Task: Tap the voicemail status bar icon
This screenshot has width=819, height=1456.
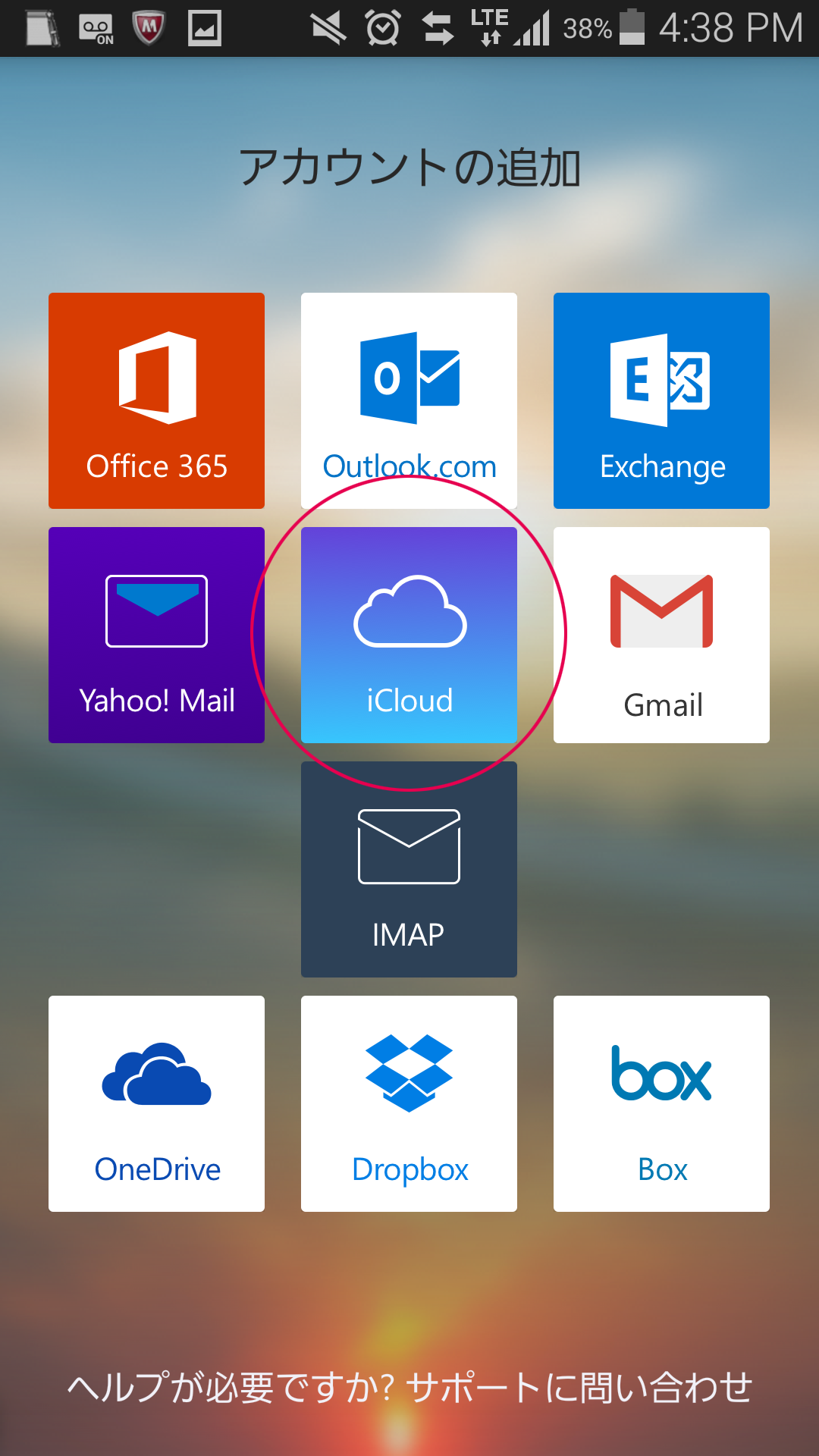Action: point(96,29)
